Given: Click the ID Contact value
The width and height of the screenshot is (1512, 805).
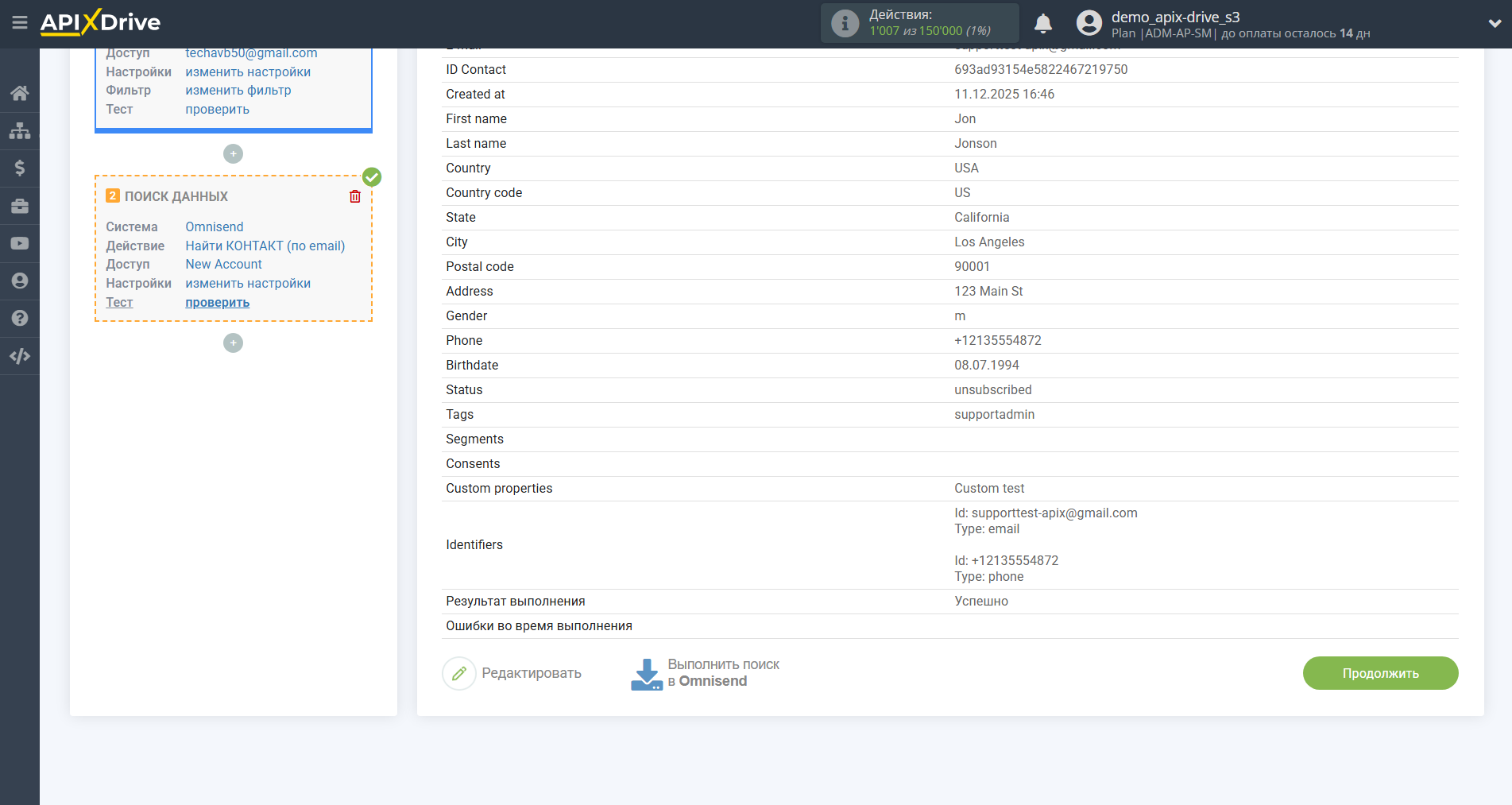Looking at the screenshot, I should tap(1041, 69).
